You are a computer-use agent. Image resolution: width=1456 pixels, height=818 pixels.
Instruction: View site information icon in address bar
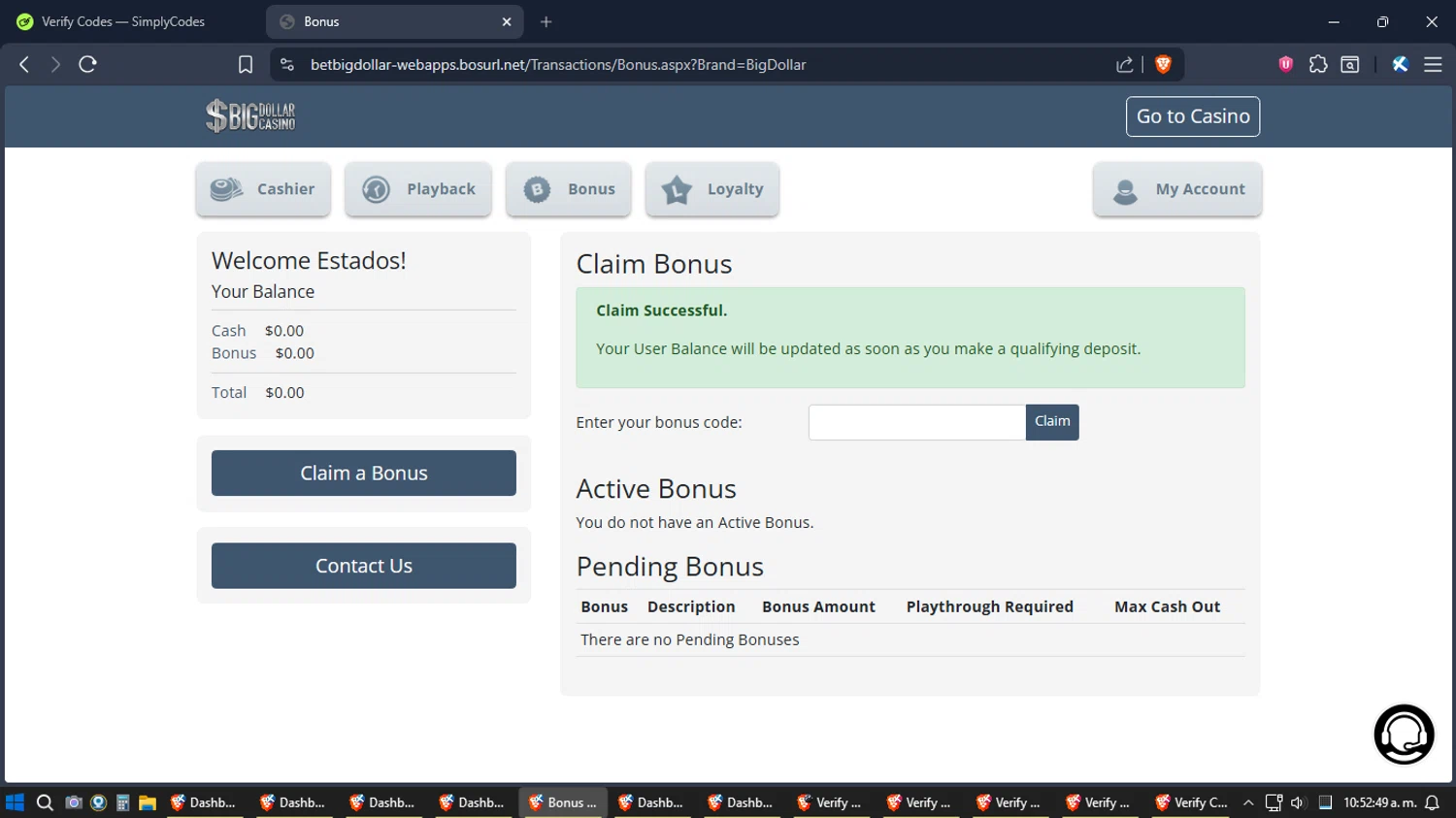(286, 64)
